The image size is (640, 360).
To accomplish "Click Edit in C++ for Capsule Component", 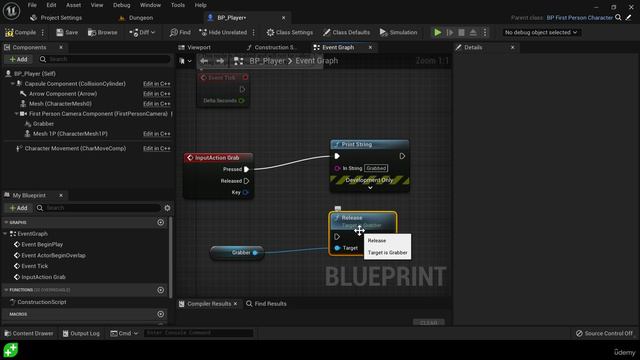I will (x=157, y=84).
